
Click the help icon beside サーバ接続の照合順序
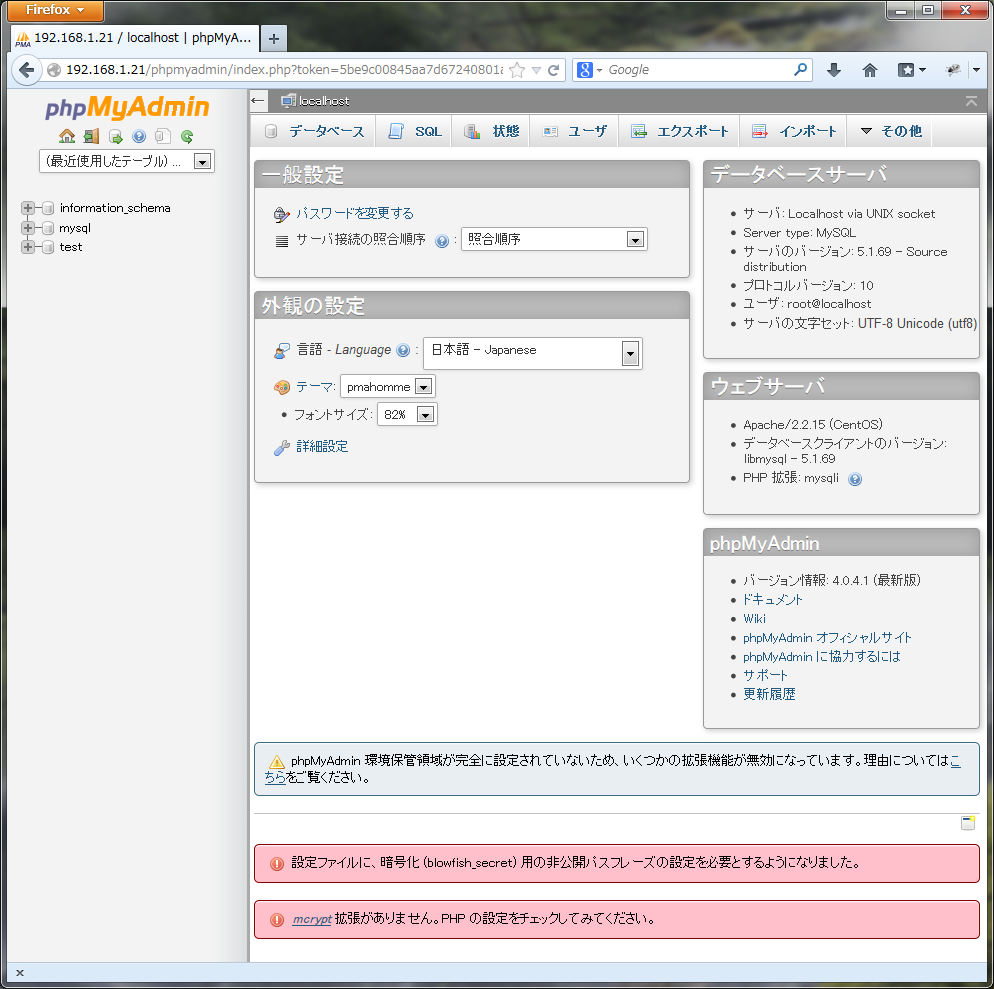coord(442,241)
